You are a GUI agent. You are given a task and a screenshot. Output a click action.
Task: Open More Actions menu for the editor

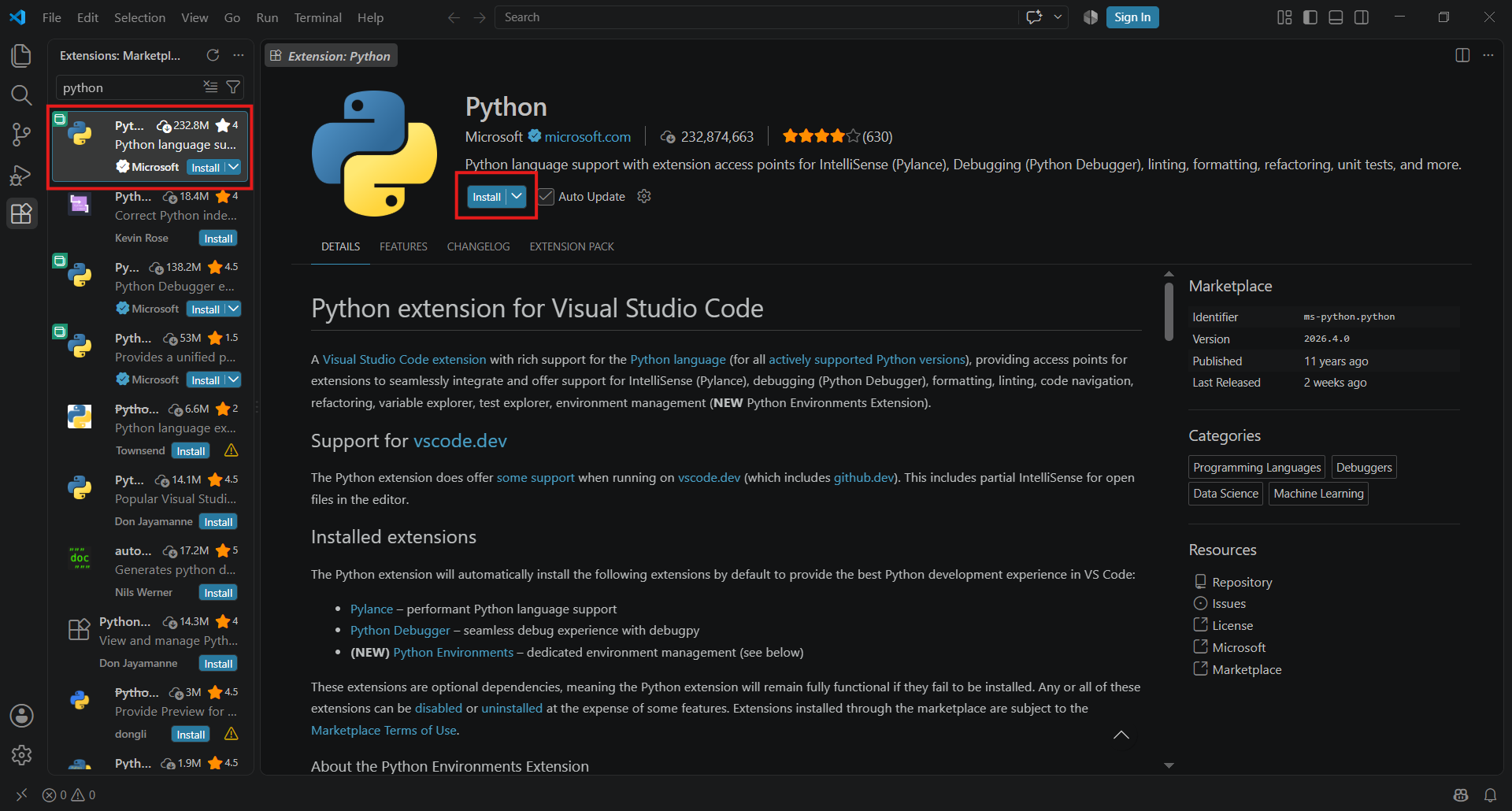click(x=1488, y=55)
